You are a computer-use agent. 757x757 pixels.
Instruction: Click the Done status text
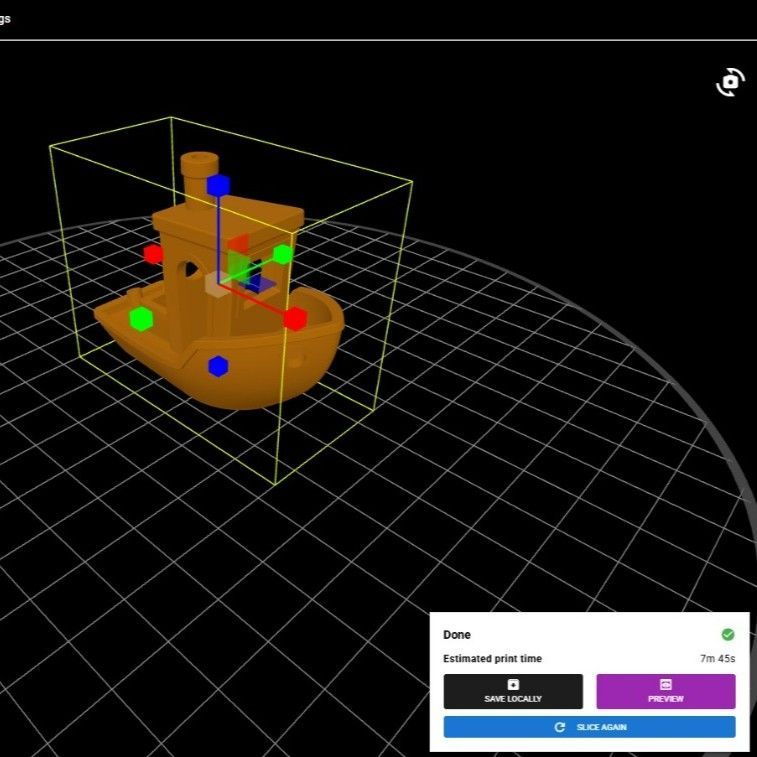[x=457, y=634]
